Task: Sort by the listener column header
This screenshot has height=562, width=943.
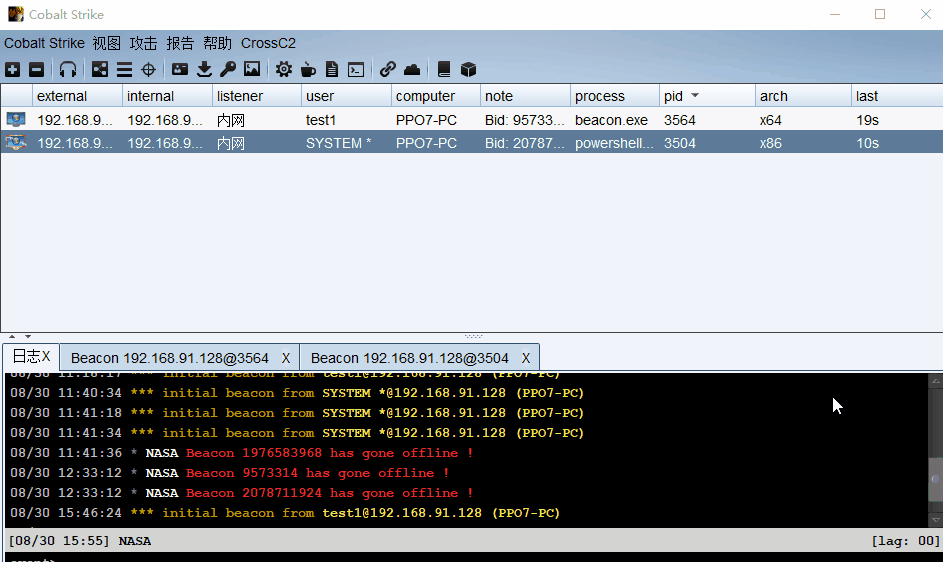Action: coord(257,96)
